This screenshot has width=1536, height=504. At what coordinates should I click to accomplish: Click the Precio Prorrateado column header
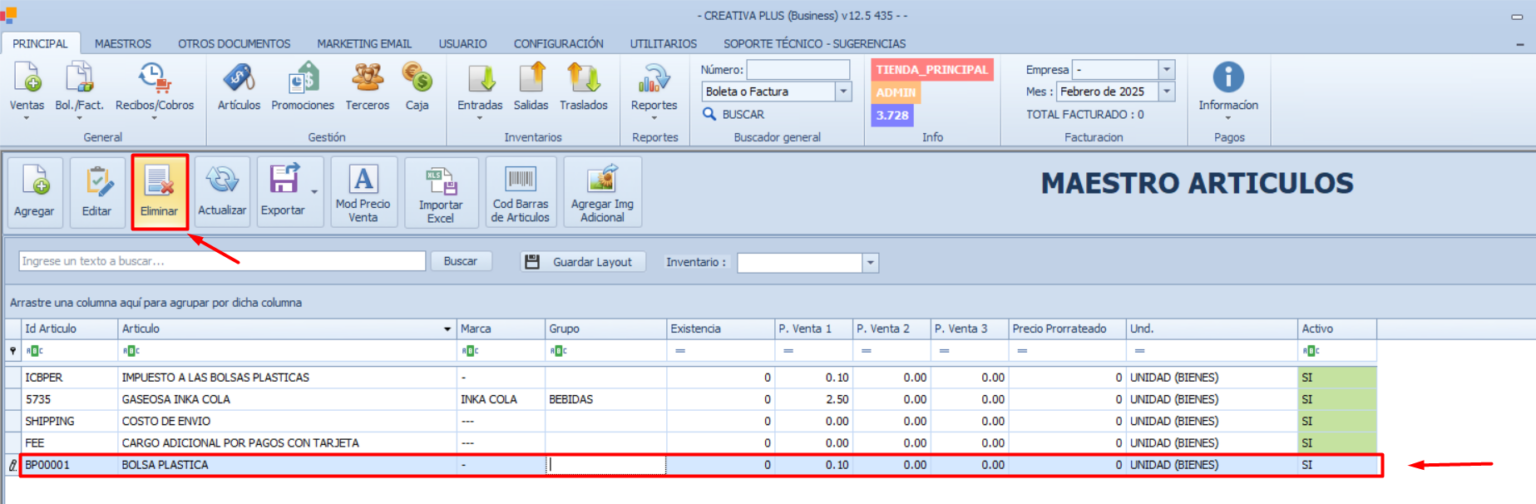click(x=1067, y=329)
